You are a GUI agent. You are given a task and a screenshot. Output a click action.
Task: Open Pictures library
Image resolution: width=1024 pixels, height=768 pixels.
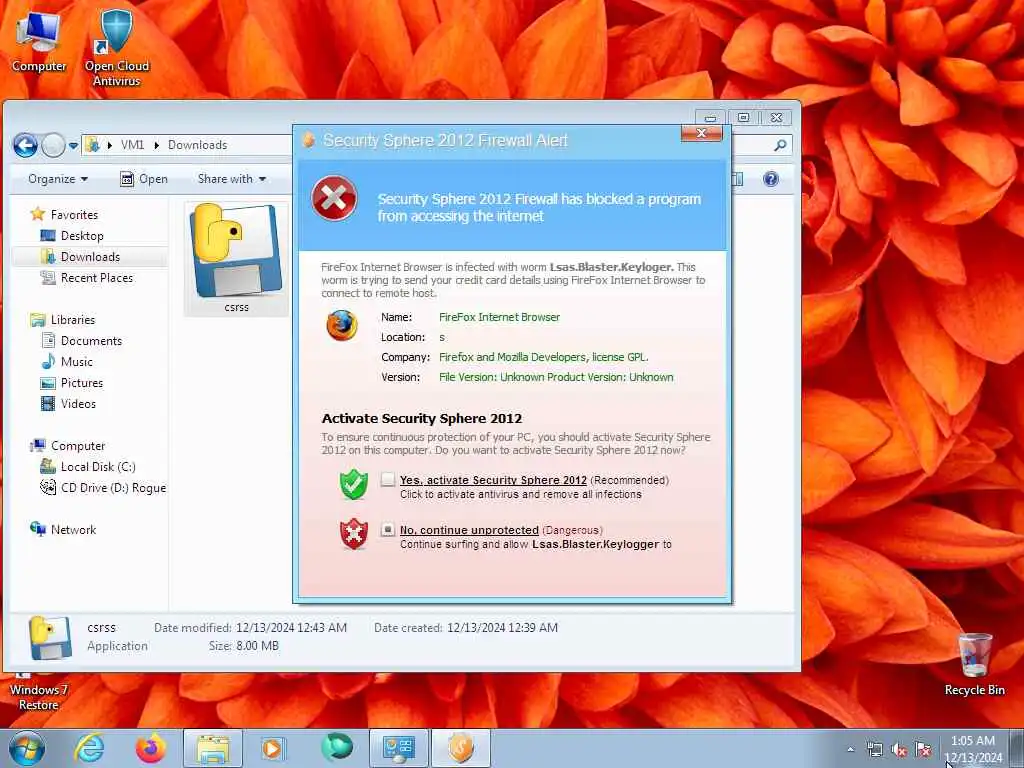coord(82,383)
